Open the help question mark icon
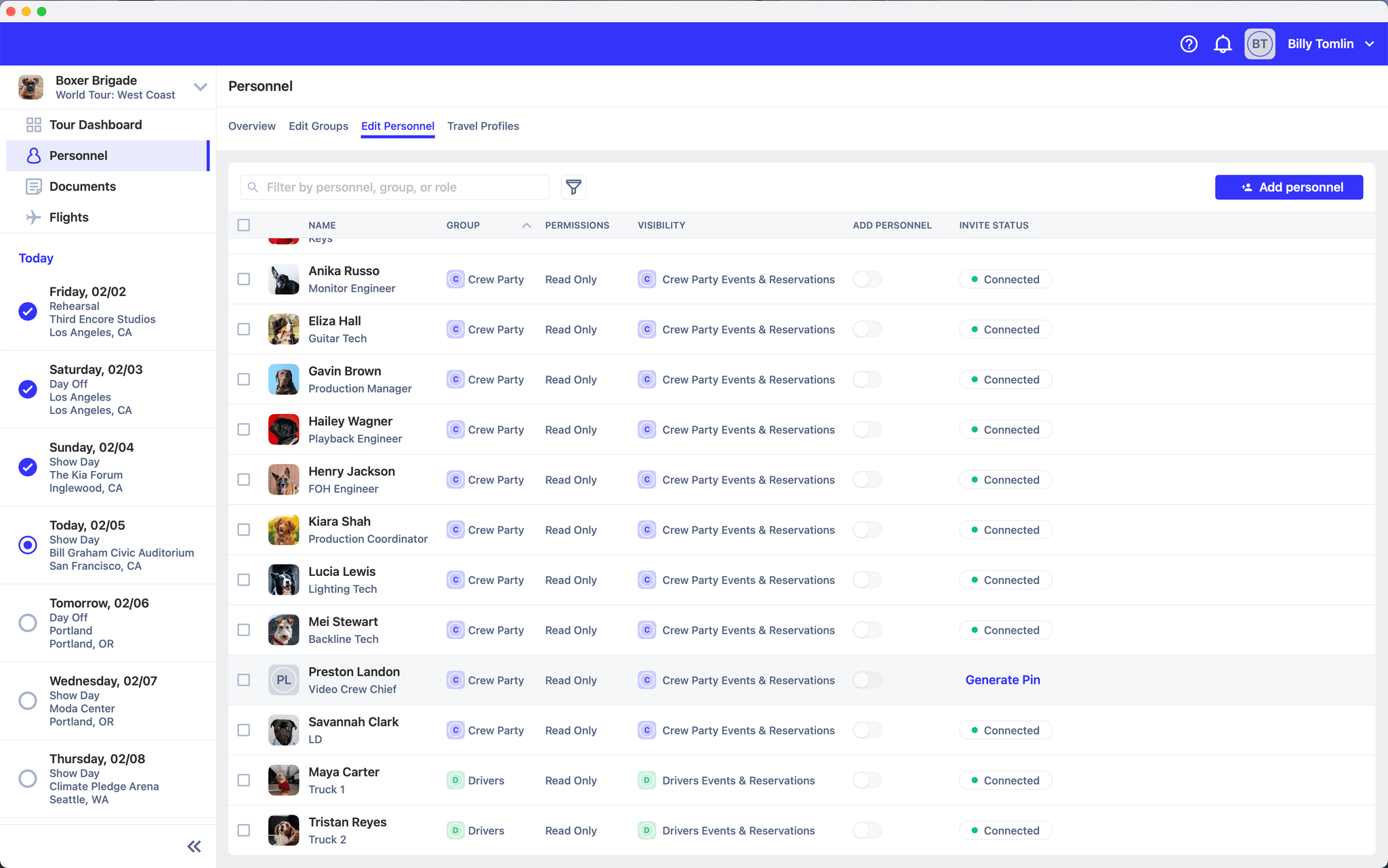The image size is (1388, 868). point(1189,44)
